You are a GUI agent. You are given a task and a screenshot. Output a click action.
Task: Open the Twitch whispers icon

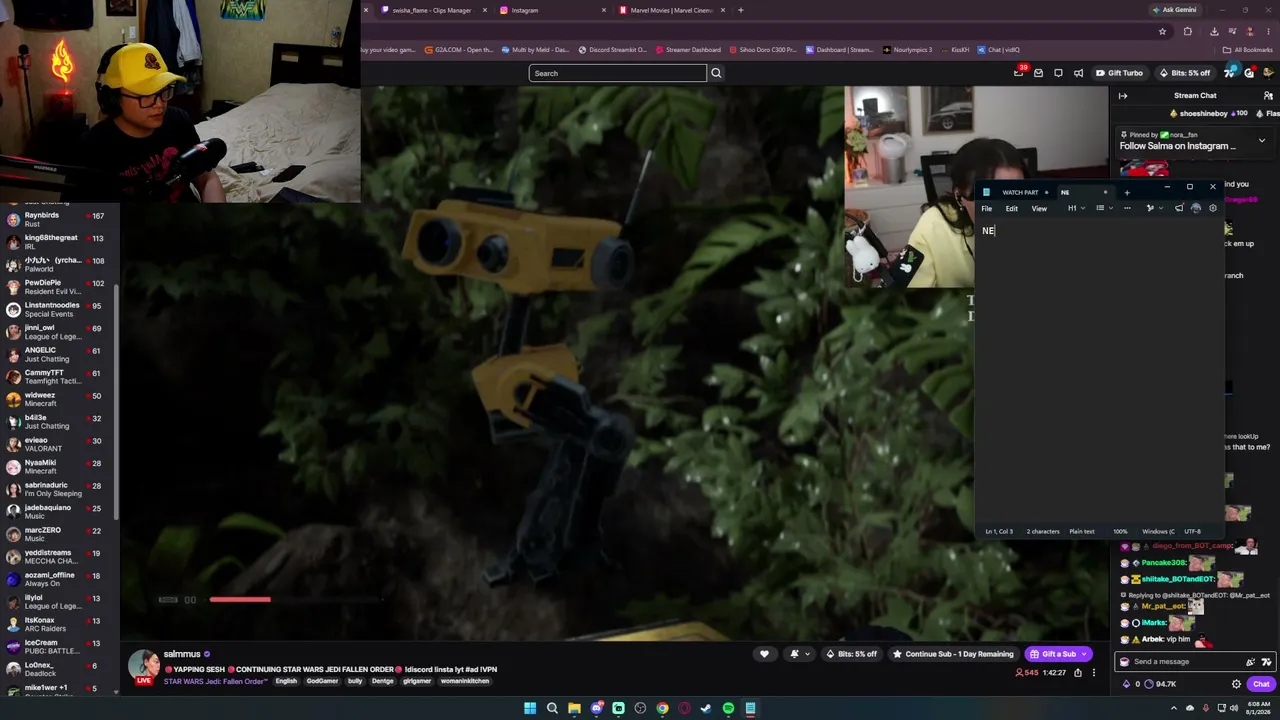(1058, 73)
